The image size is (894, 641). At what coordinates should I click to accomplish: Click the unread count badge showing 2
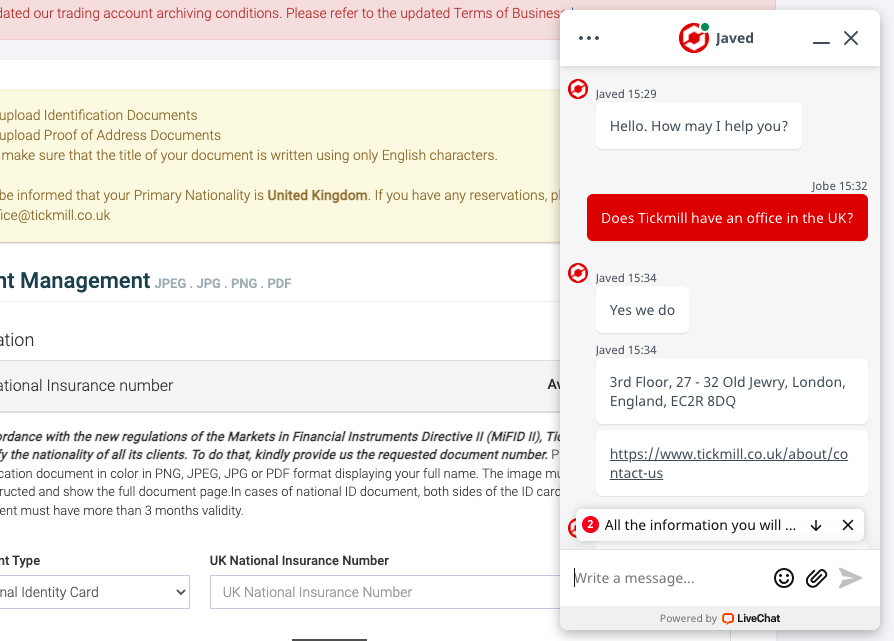590,525
